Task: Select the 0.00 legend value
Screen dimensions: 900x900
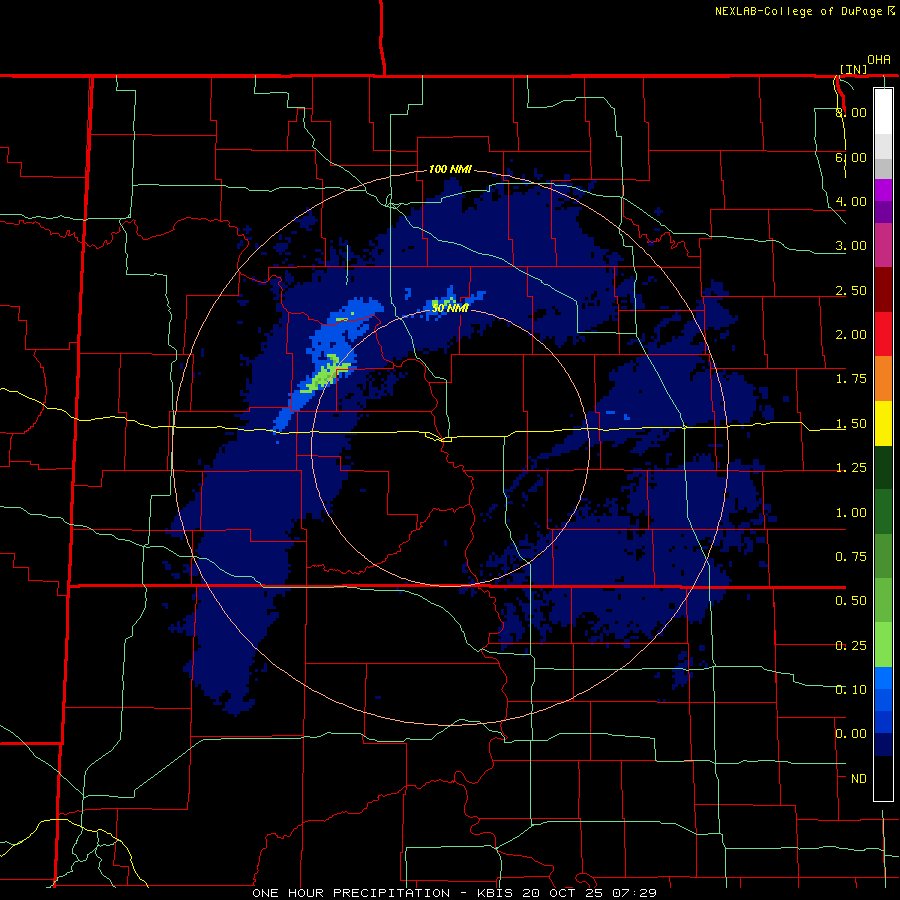Action: (851, 734)
